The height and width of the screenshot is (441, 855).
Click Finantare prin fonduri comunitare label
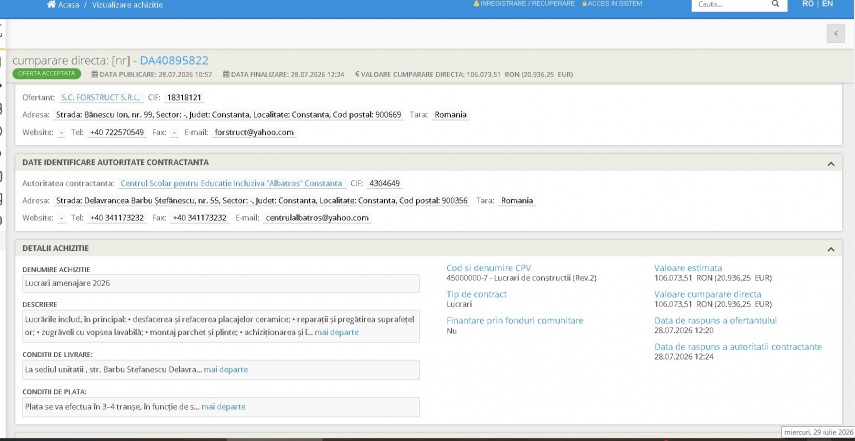[515, 321]
